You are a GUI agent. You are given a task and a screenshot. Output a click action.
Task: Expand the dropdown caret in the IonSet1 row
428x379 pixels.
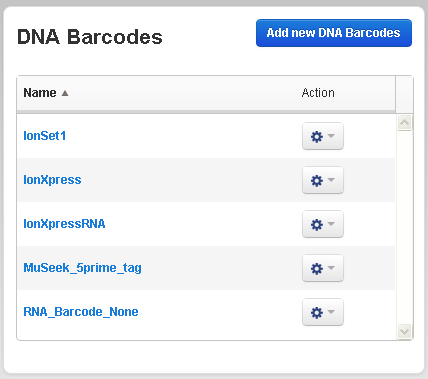331,135
